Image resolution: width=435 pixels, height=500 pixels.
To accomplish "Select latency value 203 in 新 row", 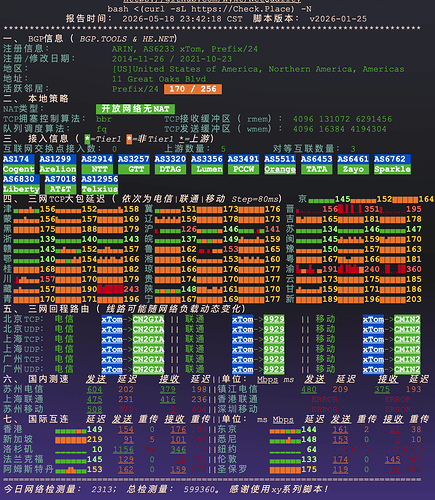I will click(x=414, y=299).
